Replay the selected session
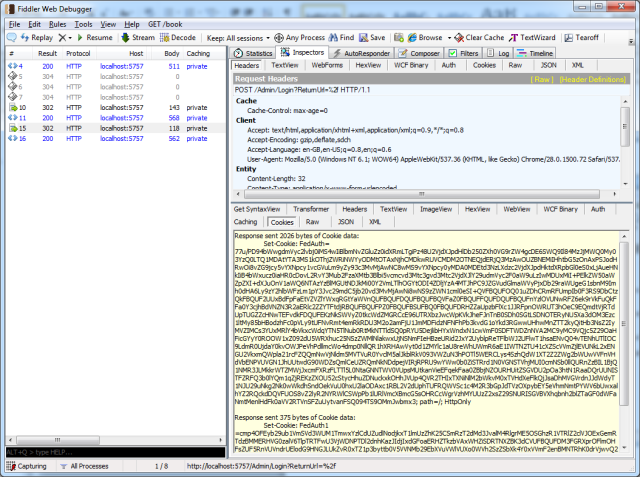 pos(37,38)
